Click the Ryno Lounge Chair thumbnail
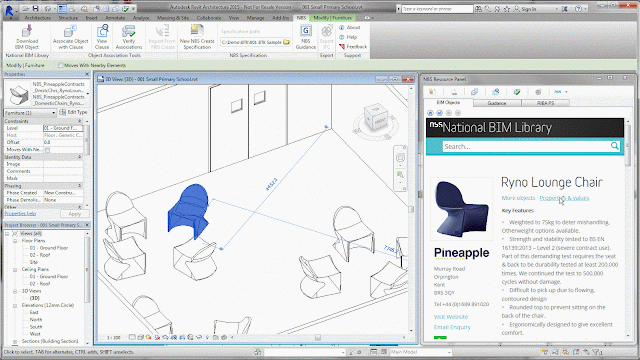Viewport: 640px width, 360px height. tap(461, 209)
